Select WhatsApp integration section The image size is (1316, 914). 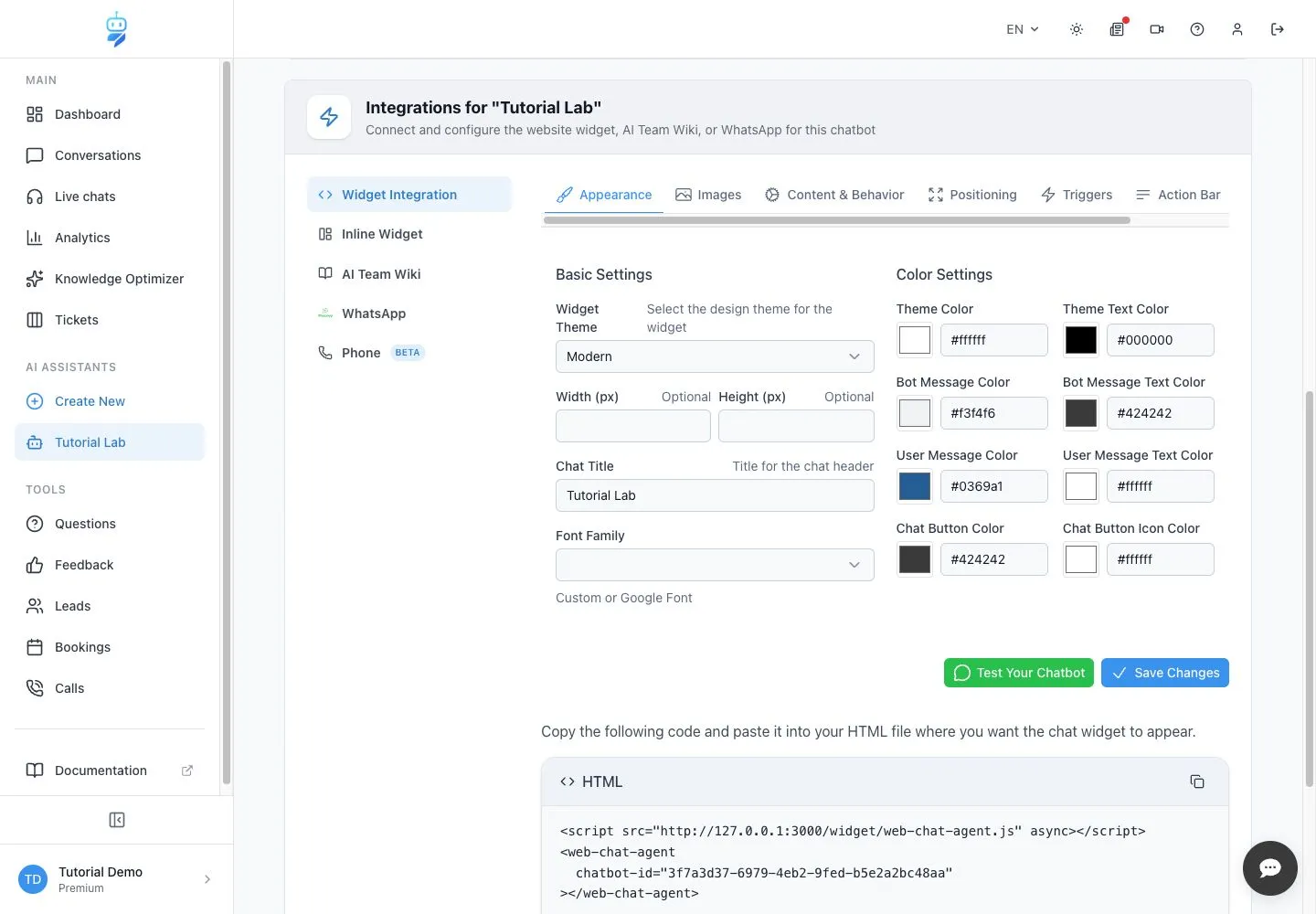tap(409, 314)
